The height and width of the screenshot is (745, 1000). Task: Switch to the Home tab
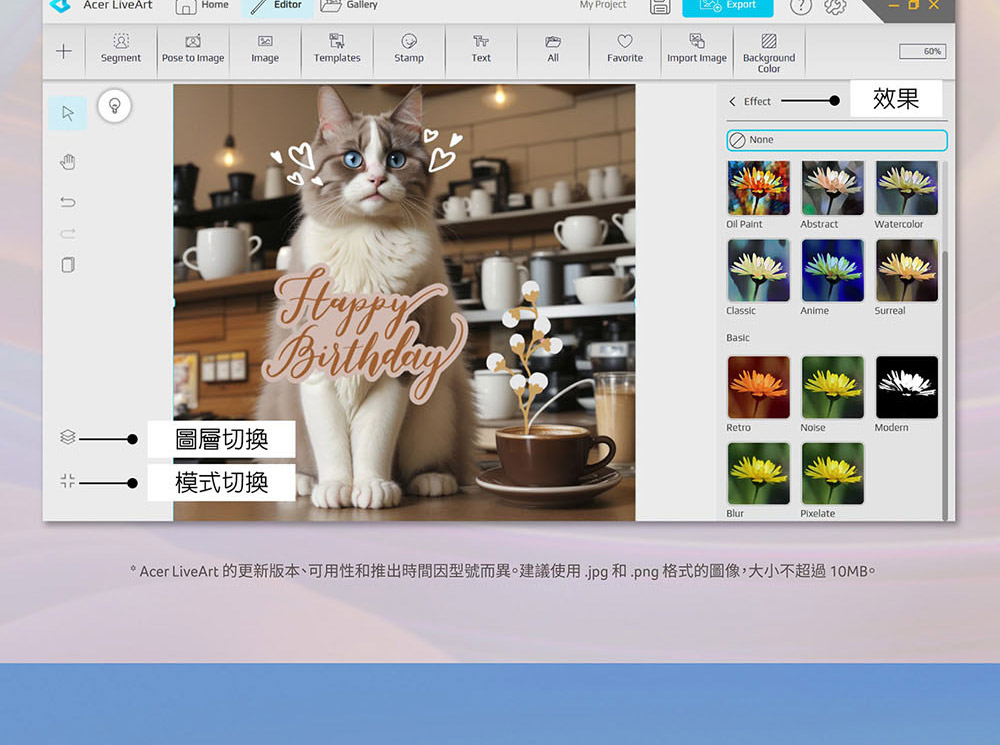[203, 6]
